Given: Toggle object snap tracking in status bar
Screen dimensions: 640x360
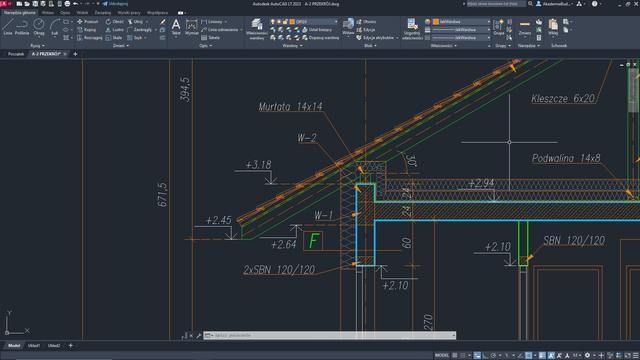Looking at the screenshot, I should tap(520, 356).
